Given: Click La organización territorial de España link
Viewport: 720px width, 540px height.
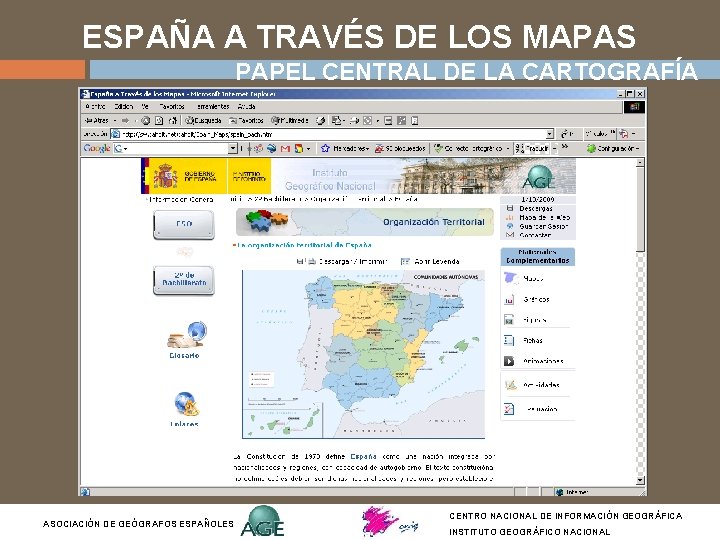Looking at the screenshot, I should click(303, 245).
